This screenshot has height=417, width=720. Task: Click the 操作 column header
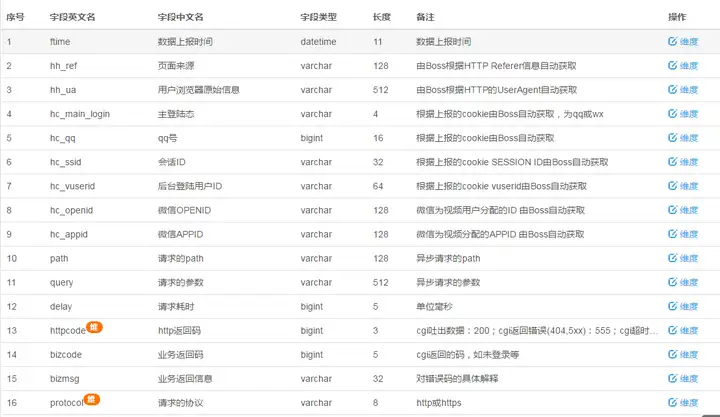(x=677, y=17)
